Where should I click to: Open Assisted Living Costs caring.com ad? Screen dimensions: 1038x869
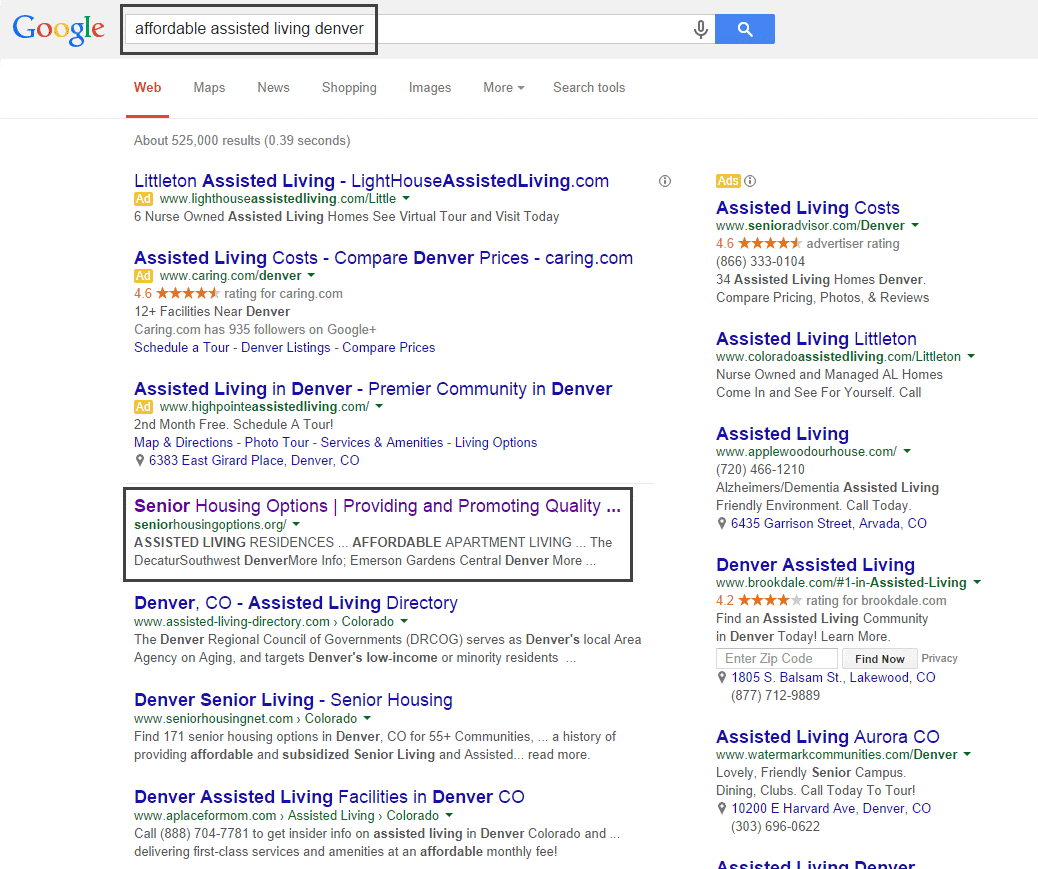tap(383, 257)
